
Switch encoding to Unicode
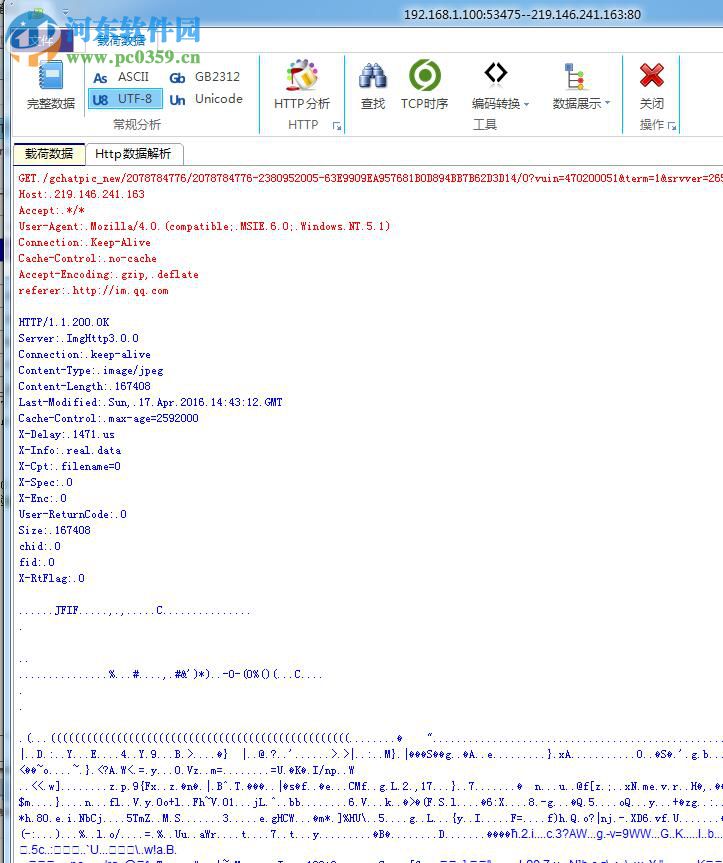tap(205, 99)
